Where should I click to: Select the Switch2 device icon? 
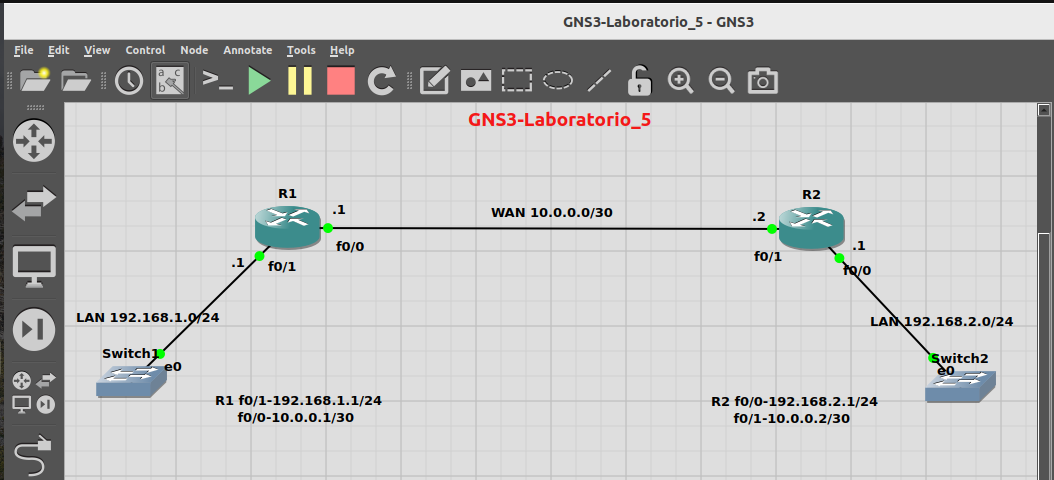point(960,387)
